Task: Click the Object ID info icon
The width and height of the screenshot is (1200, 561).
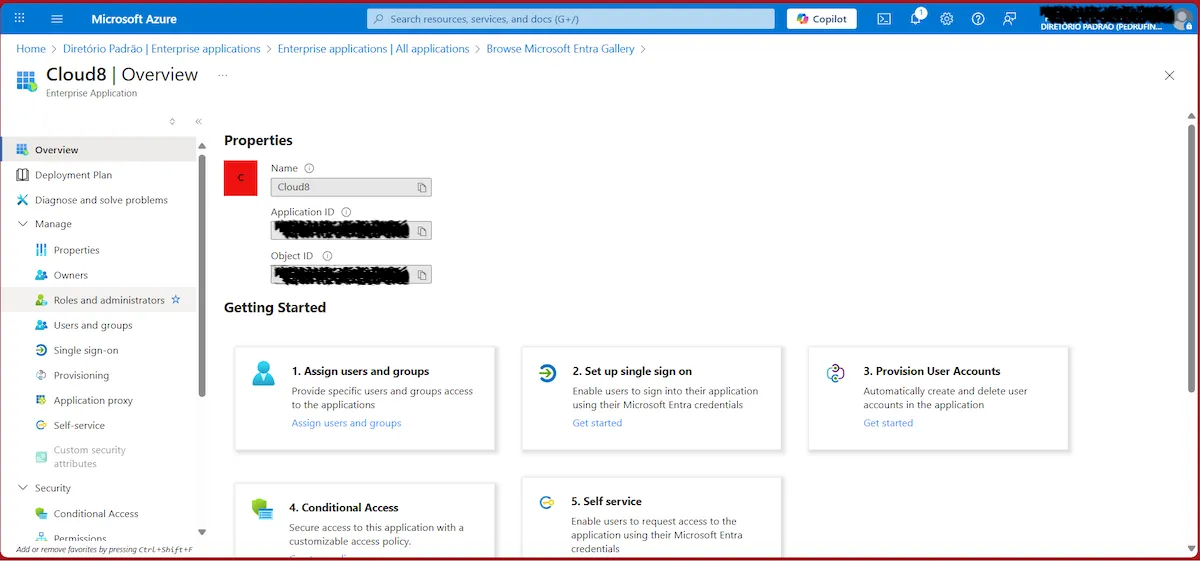Action: pyautogui.click(x=327, y=256)
